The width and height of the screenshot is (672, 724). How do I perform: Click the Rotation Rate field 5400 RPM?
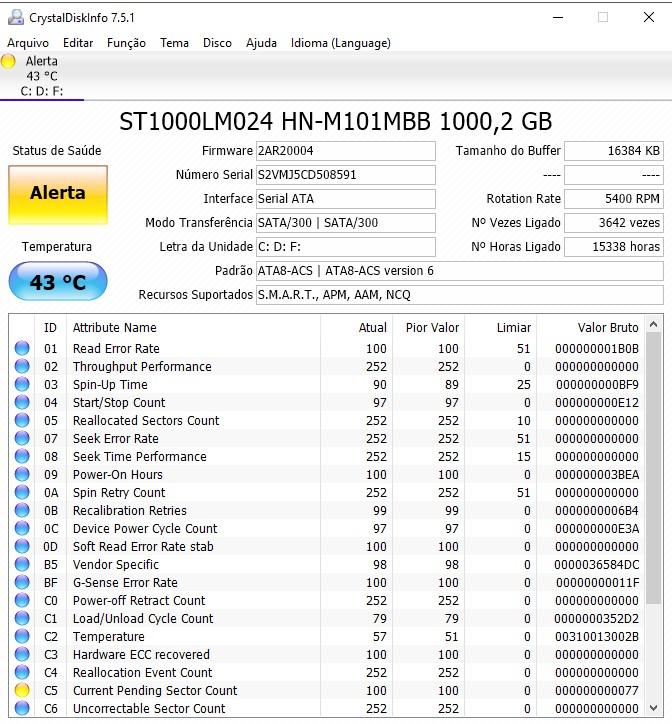pos(614,199)
